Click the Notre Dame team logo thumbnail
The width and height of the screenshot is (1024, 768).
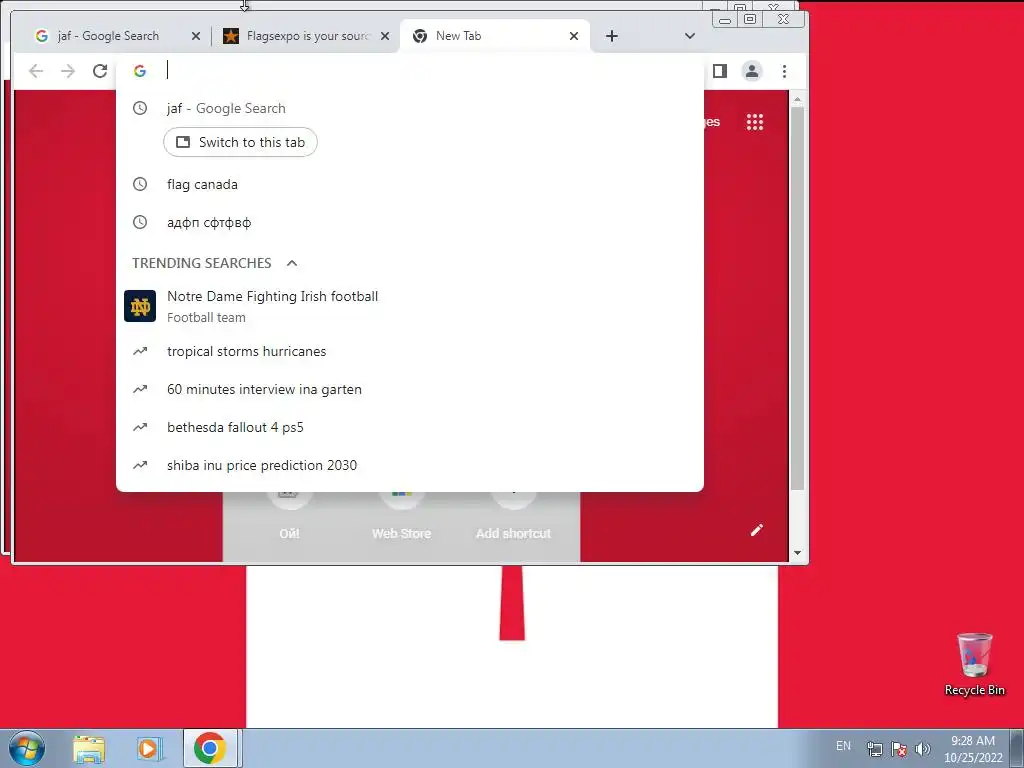[x=140, y=306]
